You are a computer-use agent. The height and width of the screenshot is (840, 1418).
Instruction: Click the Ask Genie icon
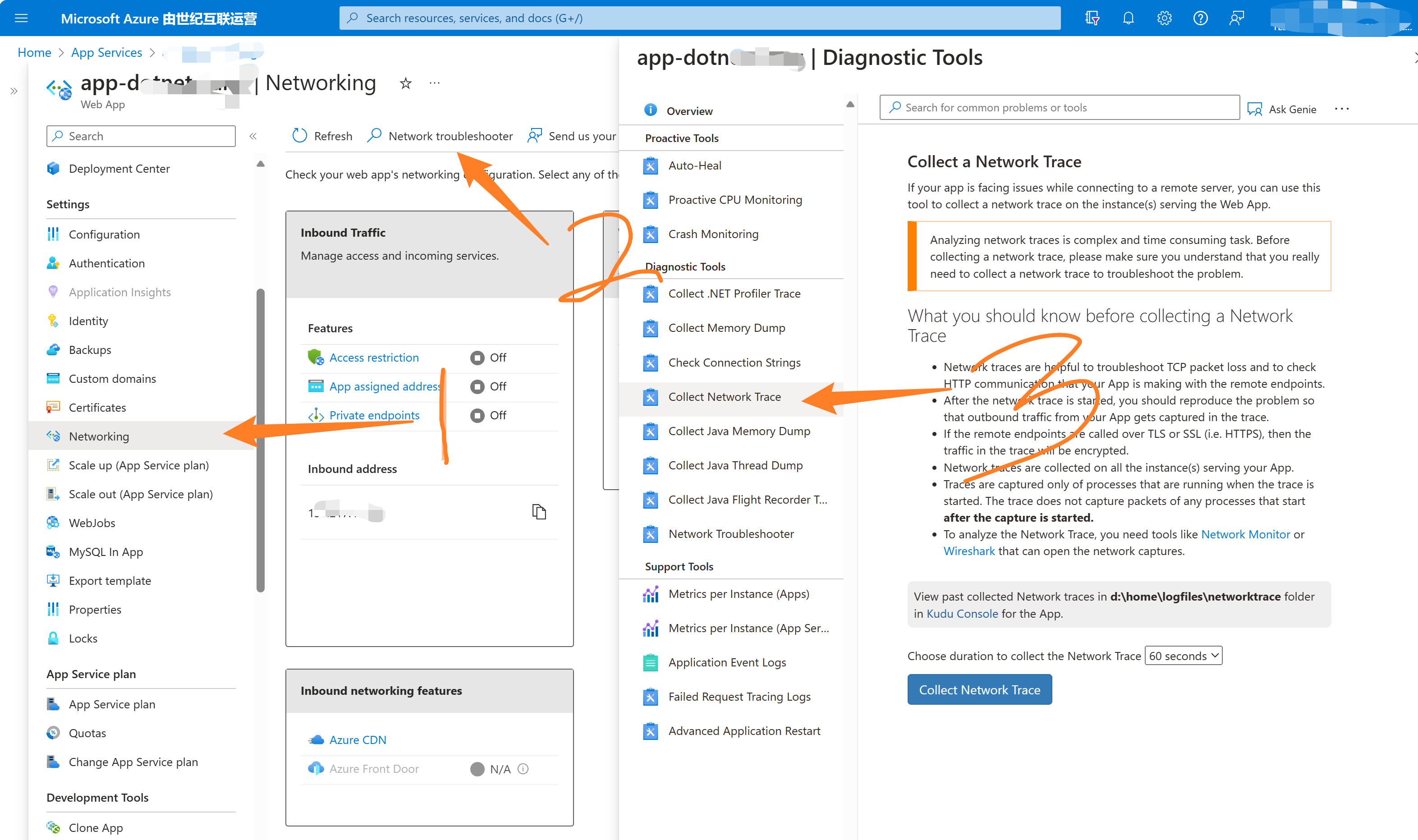coord(1254,109)
